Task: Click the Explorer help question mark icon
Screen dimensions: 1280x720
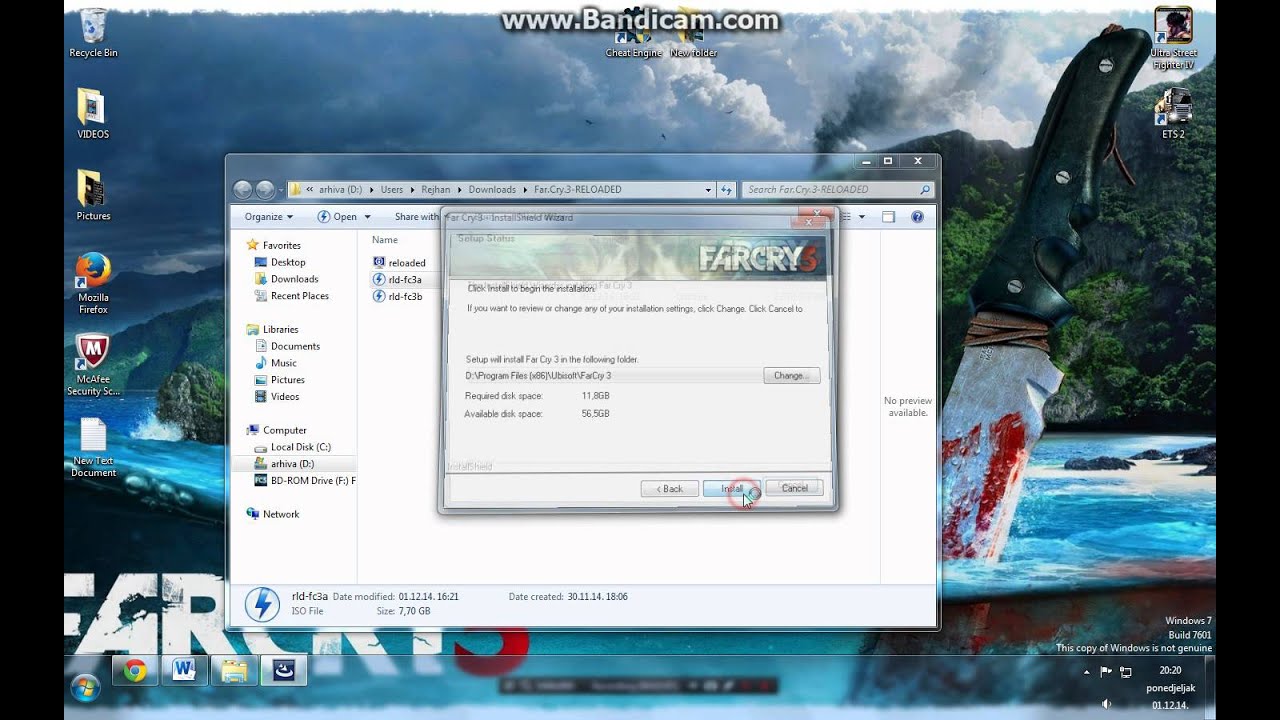Action: coord(917,216)
